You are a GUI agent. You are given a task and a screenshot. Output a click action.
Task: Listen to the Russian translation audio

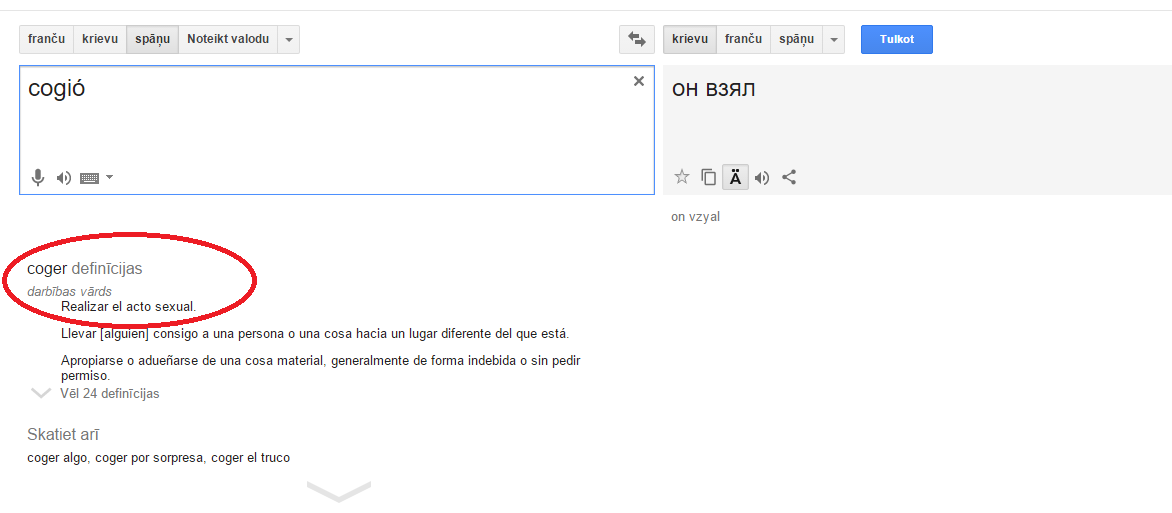click(x=762, y=178)
